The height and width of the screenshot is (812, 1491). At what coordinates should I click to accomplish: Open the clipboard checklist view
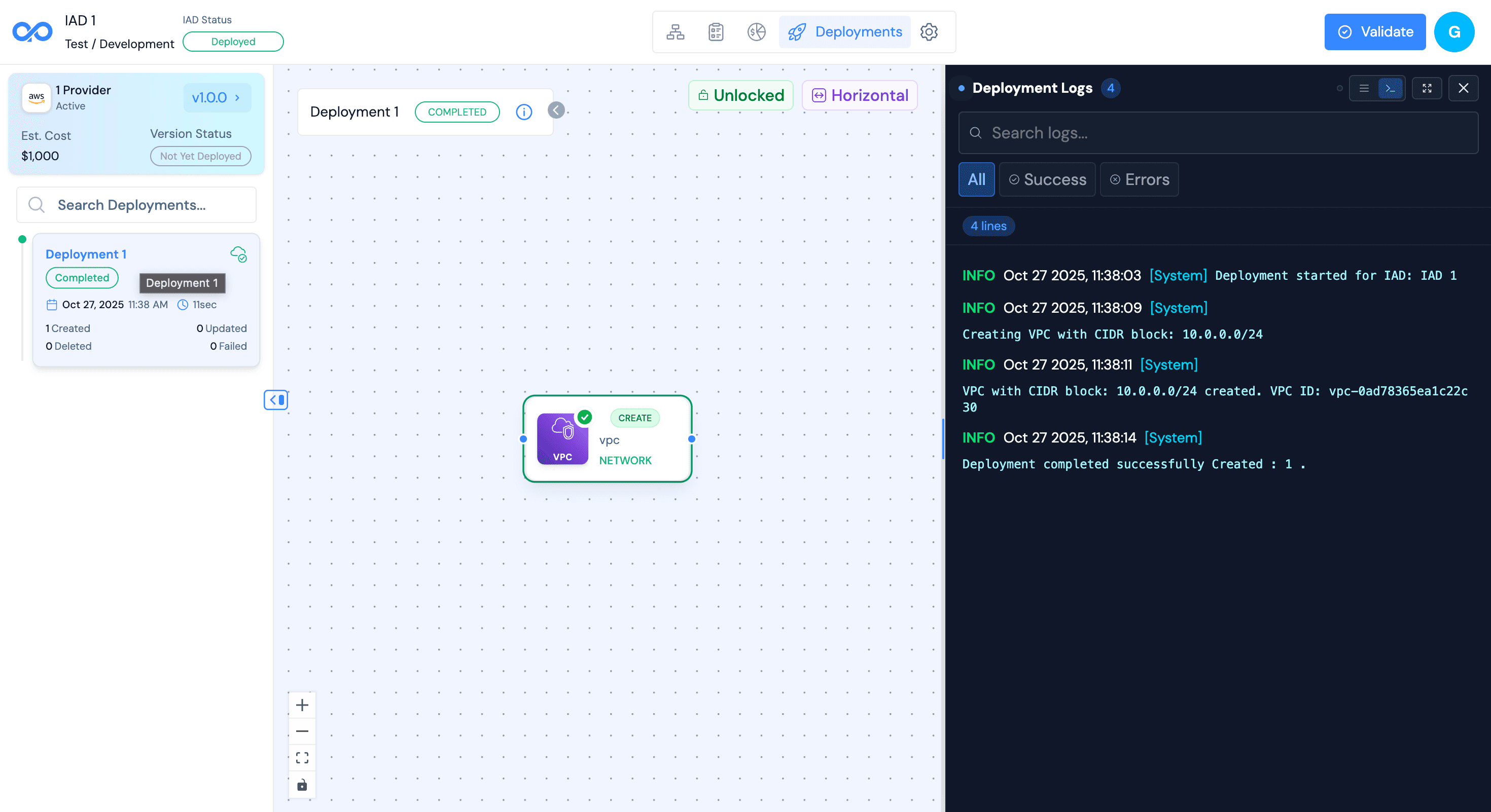(x=716, y=32)
